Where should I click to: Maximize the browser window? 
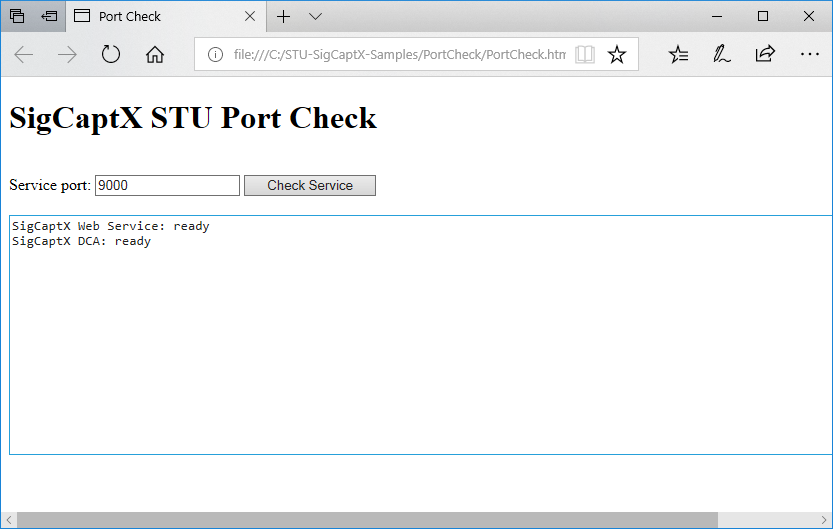click(763, 16)
